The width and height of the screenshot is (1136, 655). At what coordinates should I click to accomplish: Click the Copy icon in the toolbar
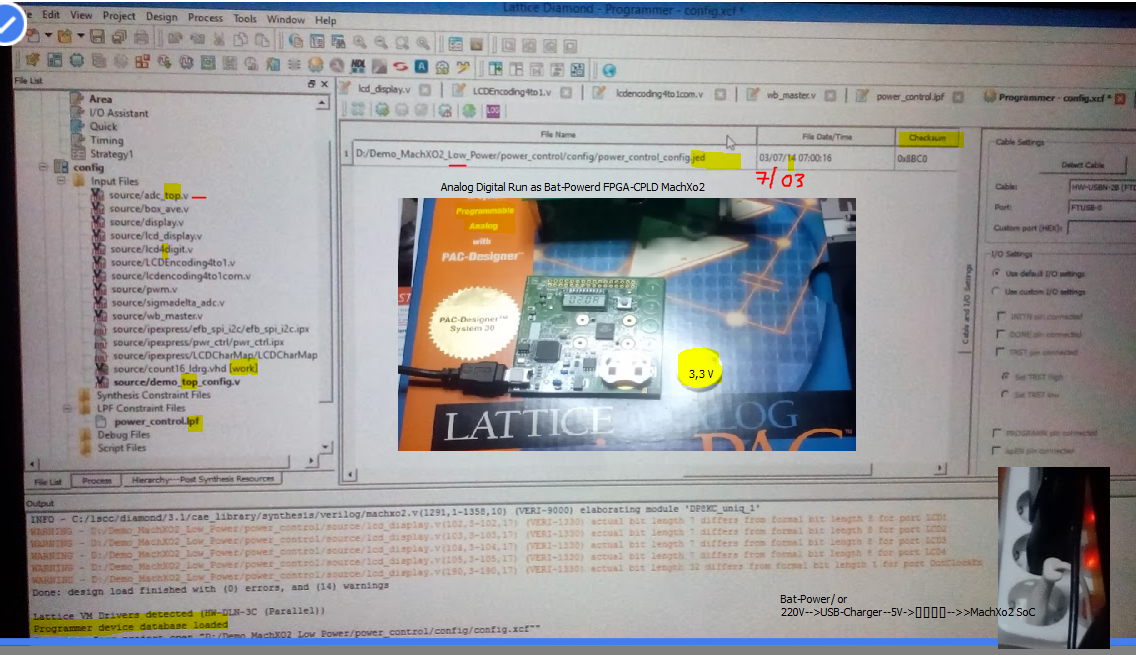click(x=240, y=39)
